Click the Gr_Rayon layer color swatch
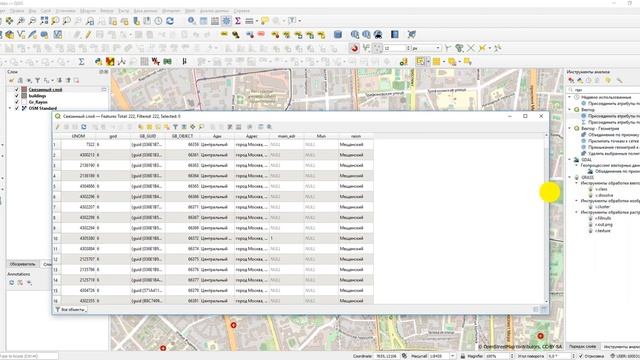 (24, 102)
